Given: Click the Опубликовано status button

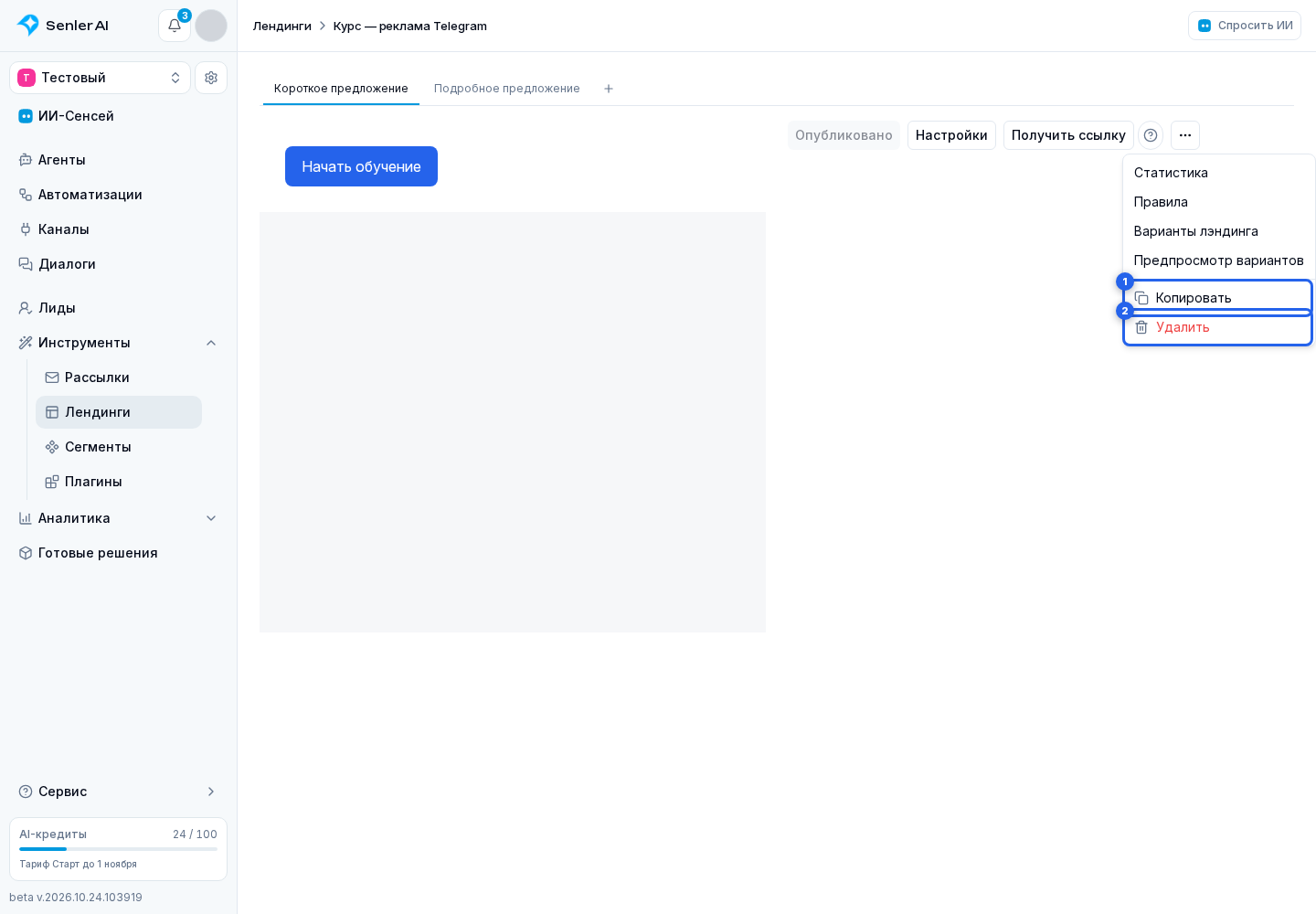Looking at the screenshot, I should pyautogui.click(x=844, y=135).
